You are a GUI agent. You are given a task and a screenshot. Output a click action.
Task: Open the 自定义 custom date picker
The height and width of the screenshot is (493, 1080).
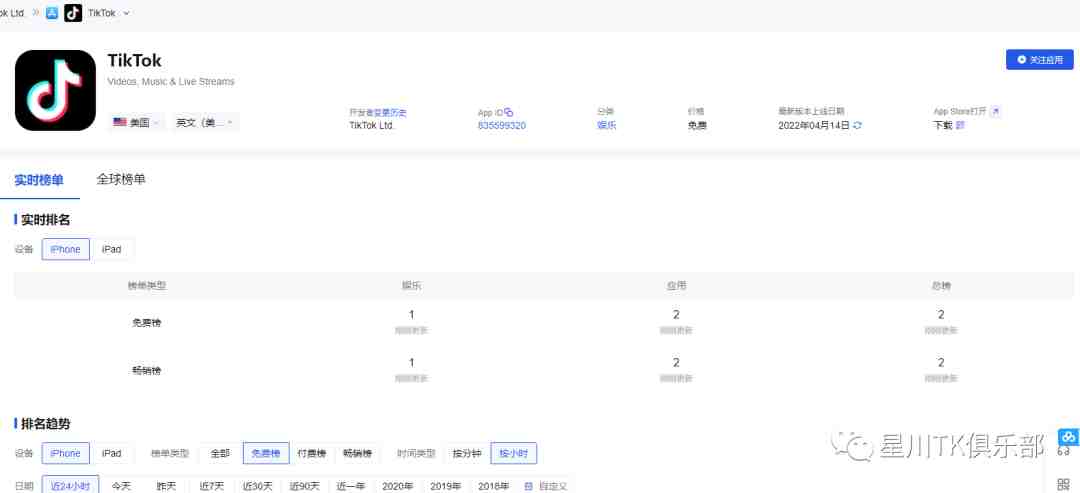[x=552, y=486]
